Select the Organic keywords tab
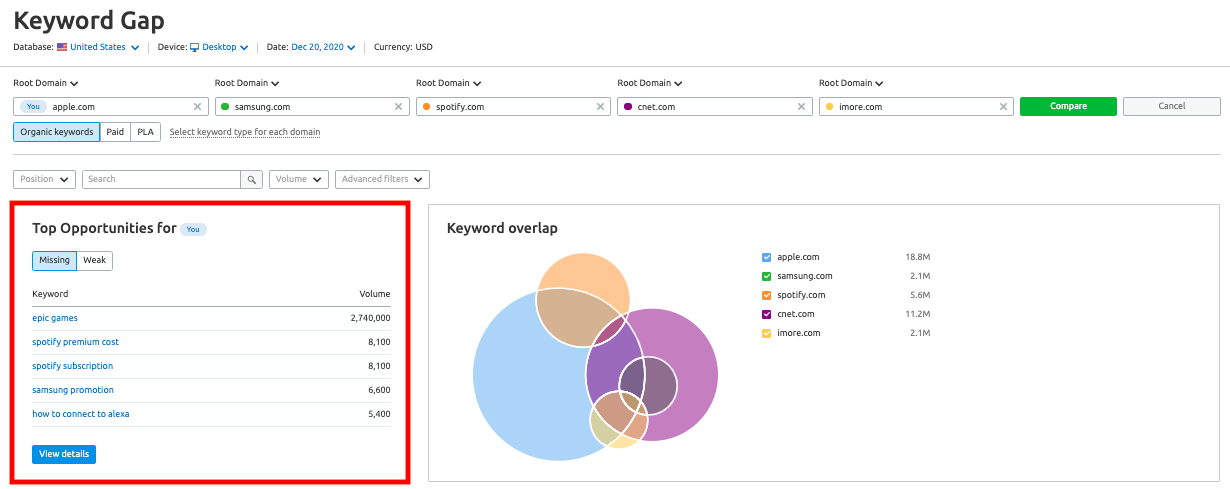 [56, 132]
